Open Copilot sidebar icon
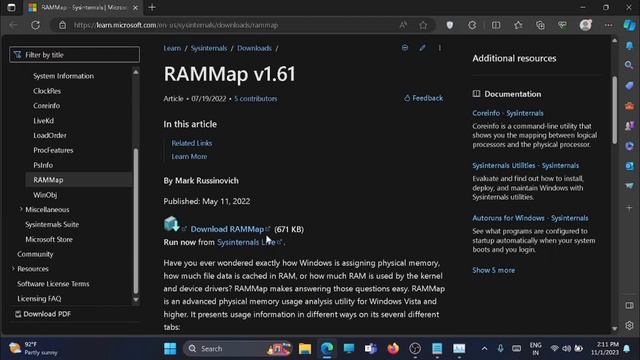Screen dimensions: 640x360 629,25
